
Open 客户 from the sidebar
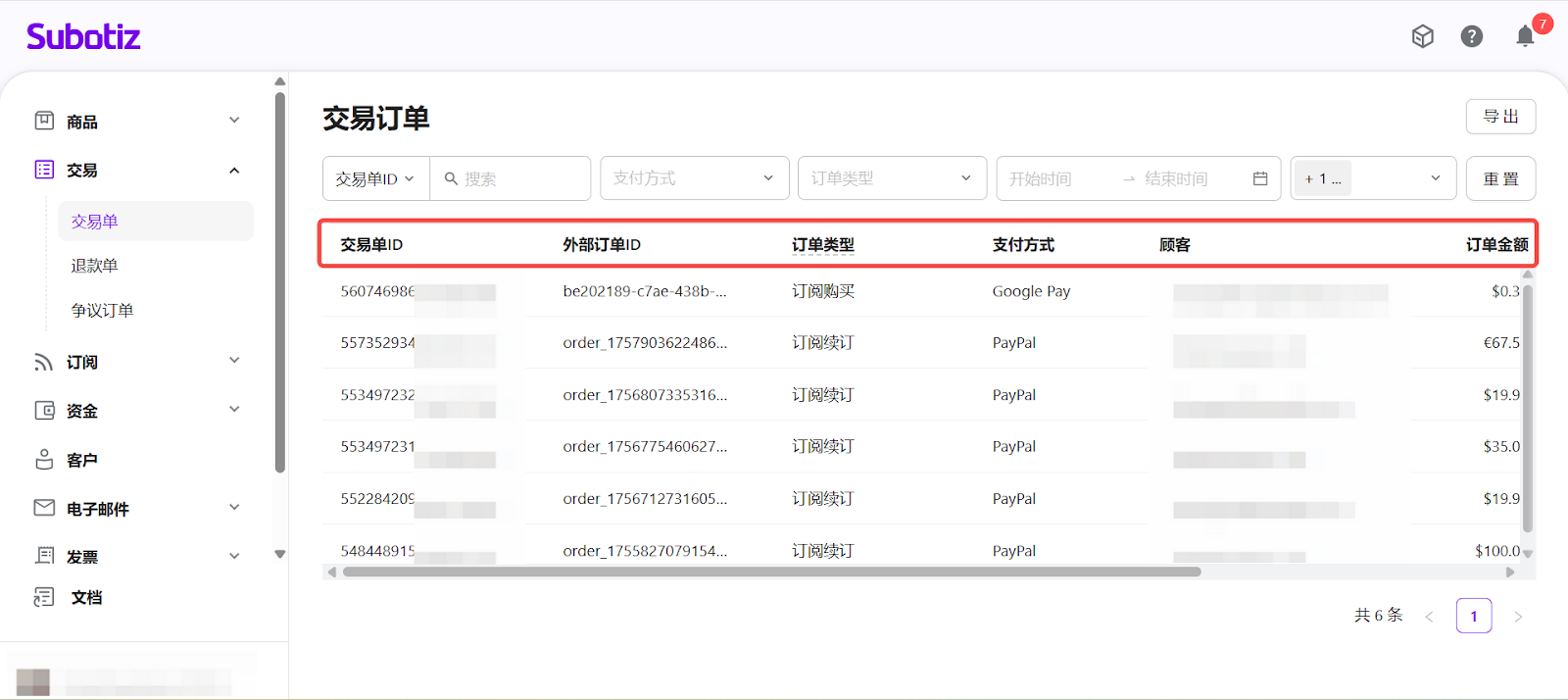click(81, 460)
